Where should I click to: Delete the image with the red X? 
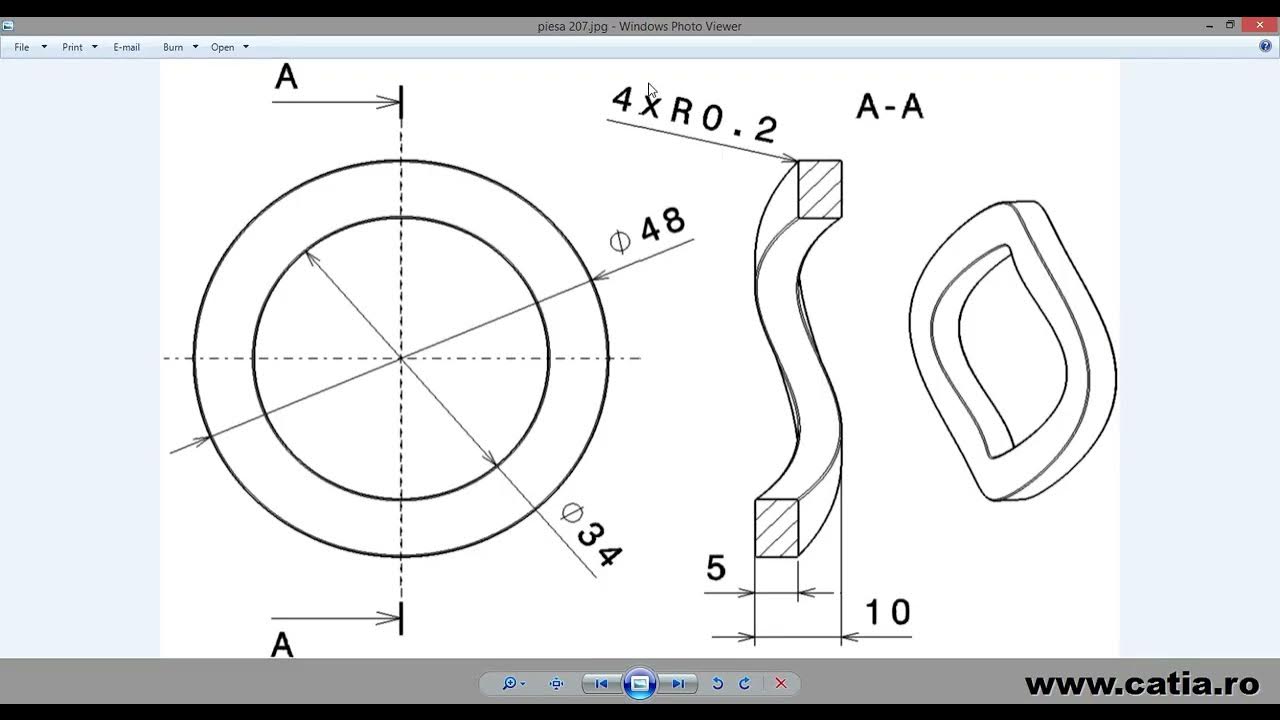(781, 684)
